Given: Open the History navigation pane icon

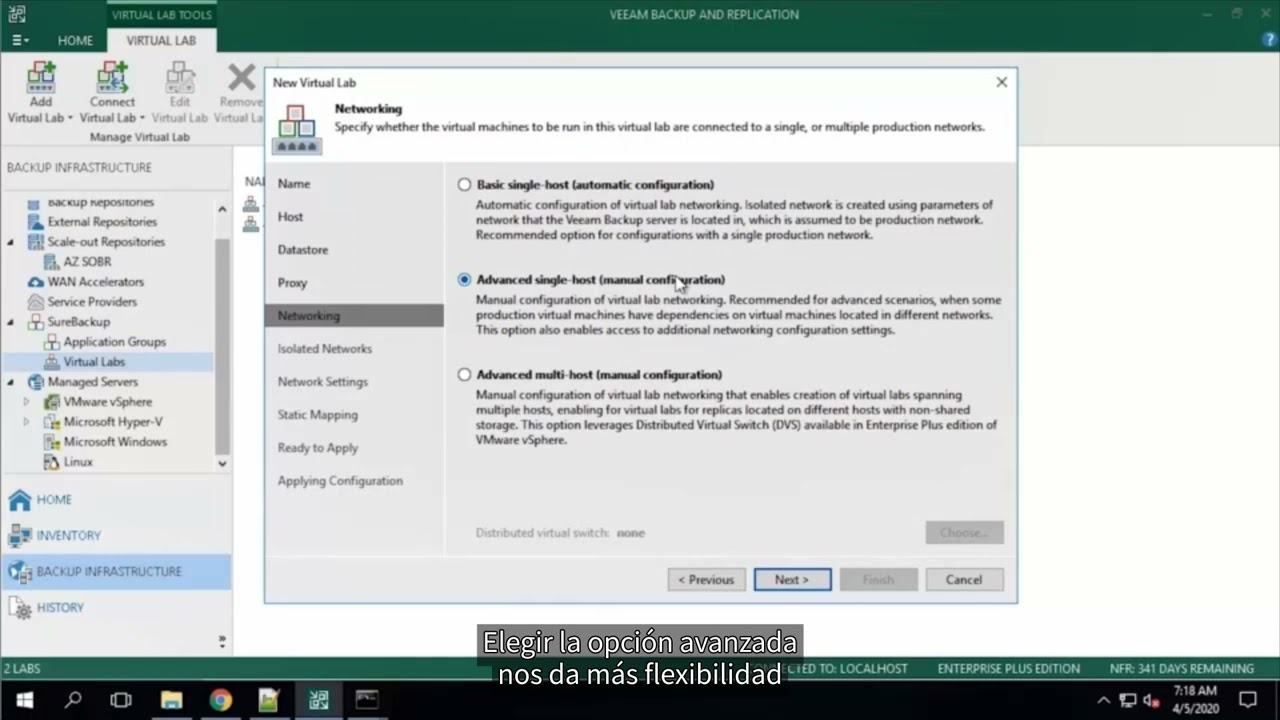Looking at the screenshot, I should click(x=19, y=607).
